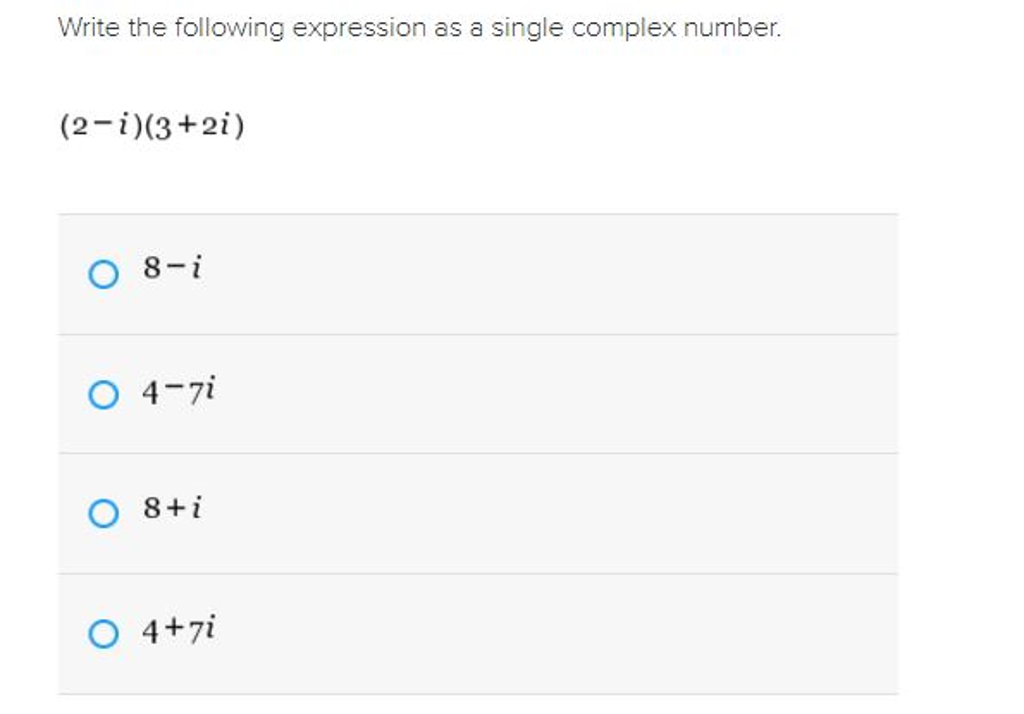
Task: Click the first factor (2−i) in the expression
Action: [x=96, y=127]
